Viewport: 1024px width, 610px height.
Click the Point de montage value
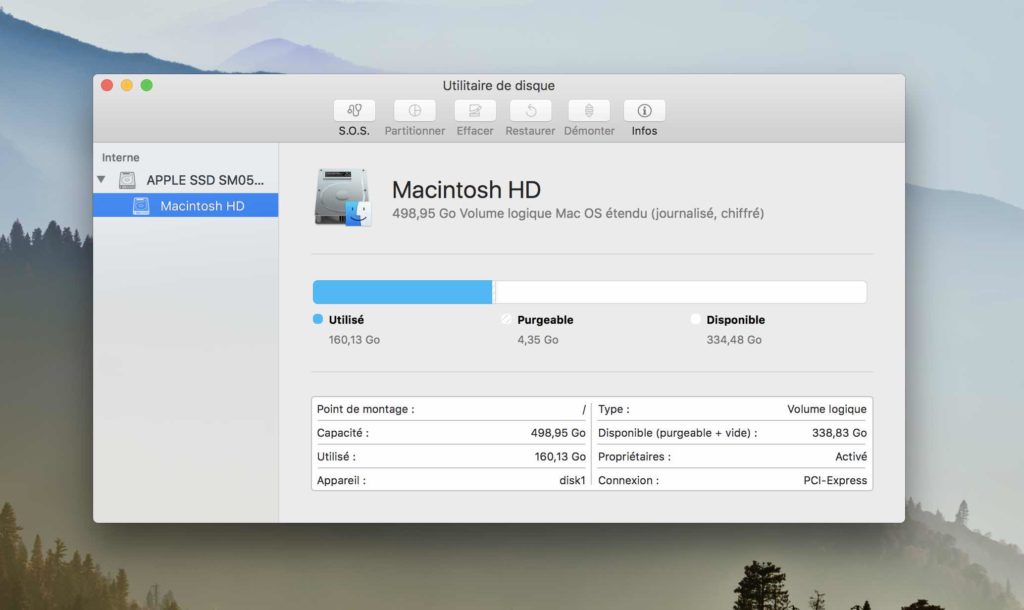[x=581, y=409]
